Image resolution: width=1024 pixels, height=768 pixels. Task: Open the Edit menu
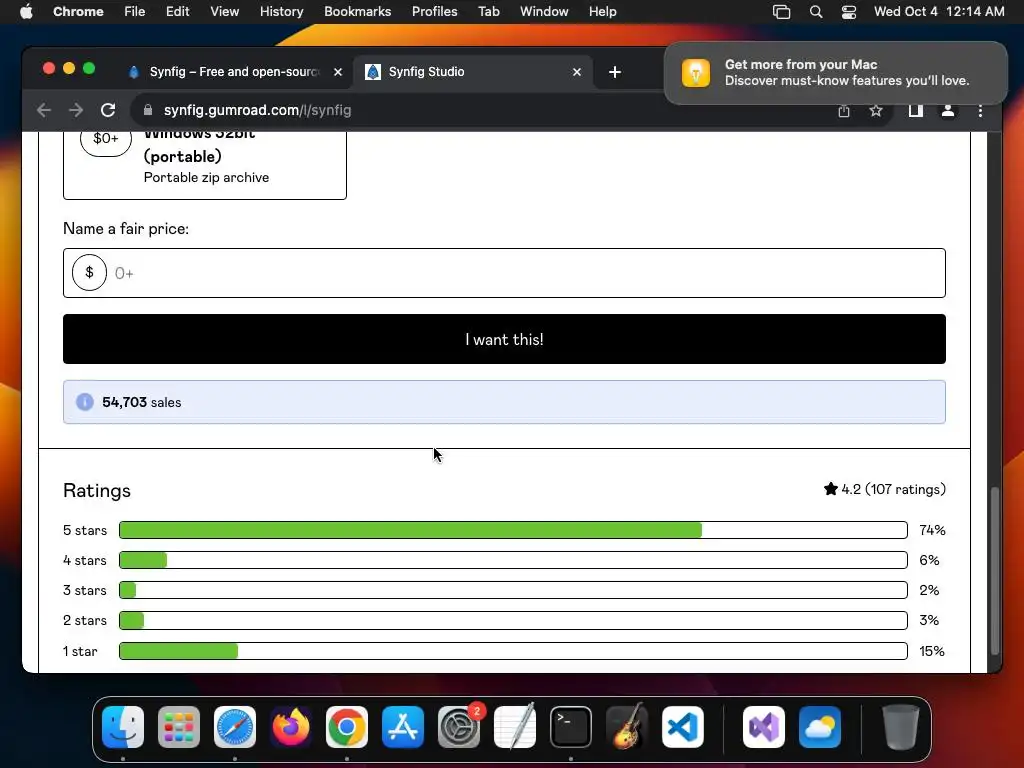coord(177,11)
